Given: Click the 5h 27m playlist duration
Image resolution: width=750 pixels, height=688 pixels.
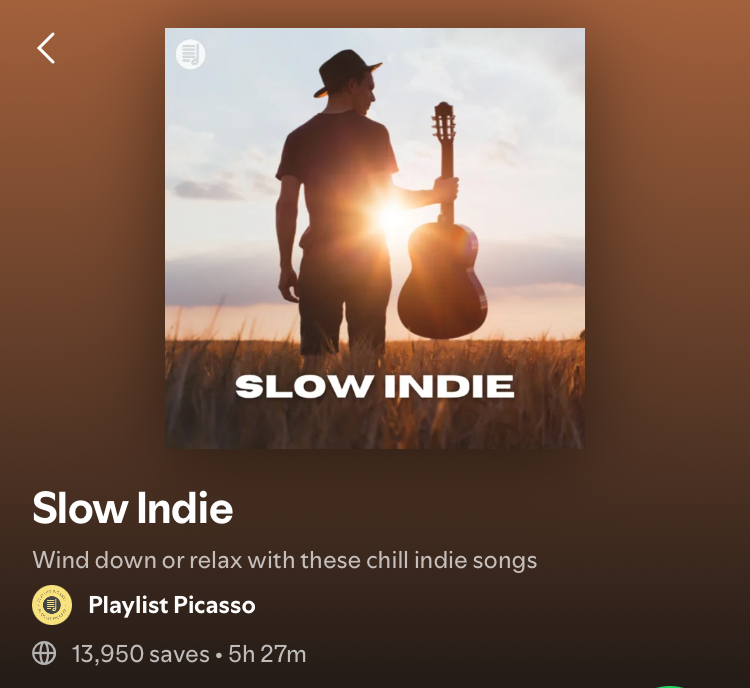Looking at the screenshot, I should pos(267,654).
